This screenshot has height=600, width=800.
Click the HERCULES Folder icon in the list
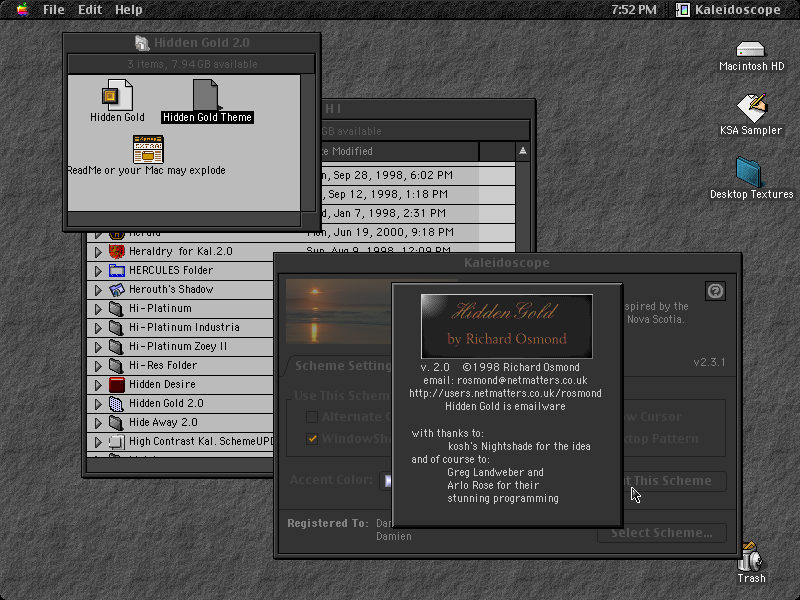point(117,270)
